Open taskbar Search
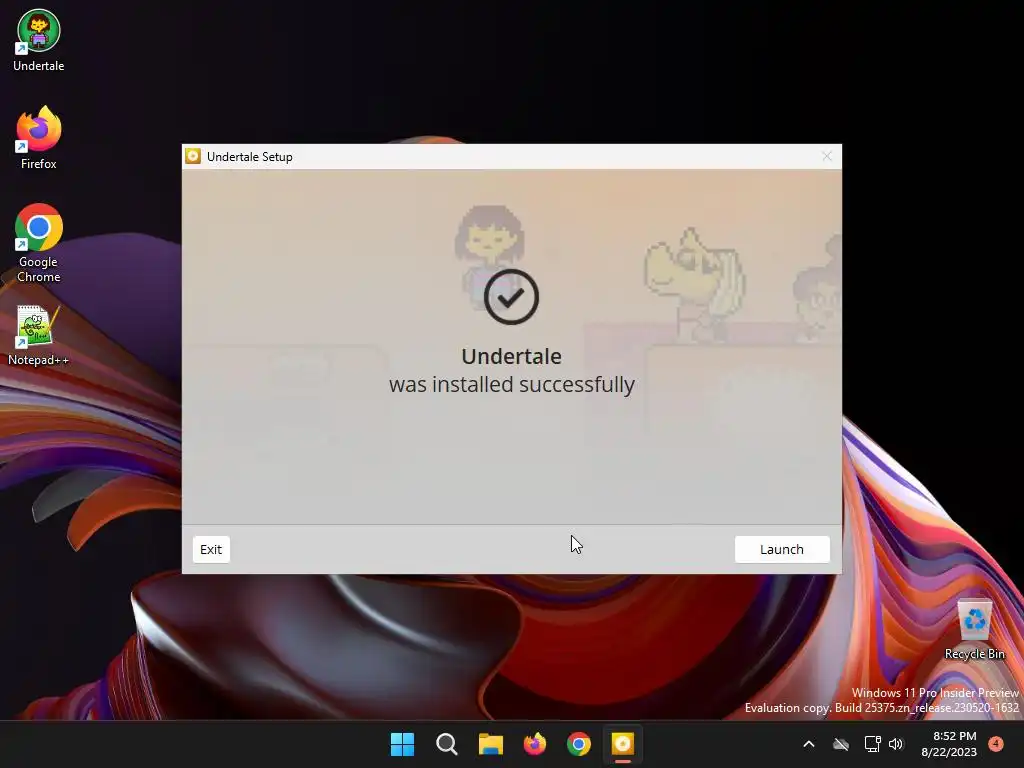The height and width of the screenshot is (768, 1024). 447,744
